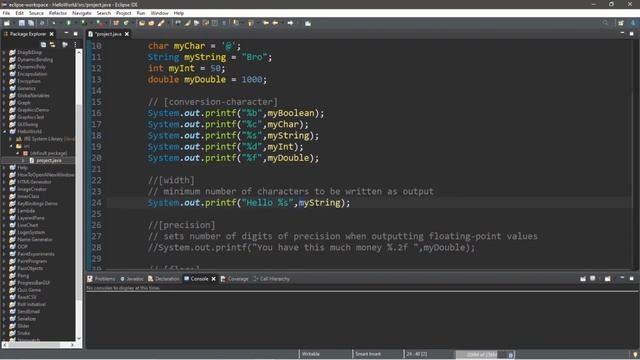Click the New Java Package icon
Viewport: 640px width, 360px height.
(116, 23)
